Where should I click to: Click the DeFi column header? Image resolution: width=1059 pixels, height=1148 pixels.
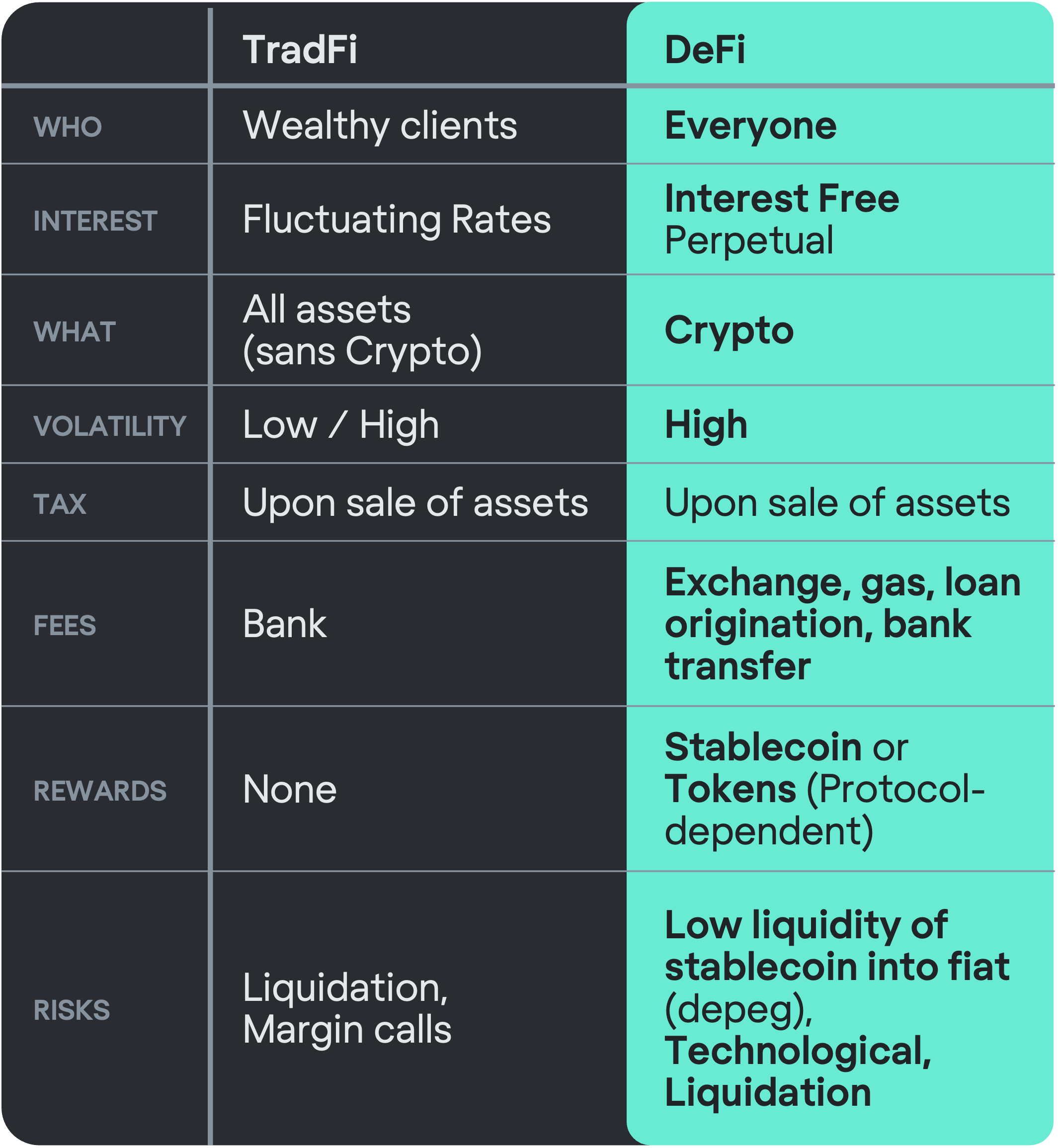point(705,50)
